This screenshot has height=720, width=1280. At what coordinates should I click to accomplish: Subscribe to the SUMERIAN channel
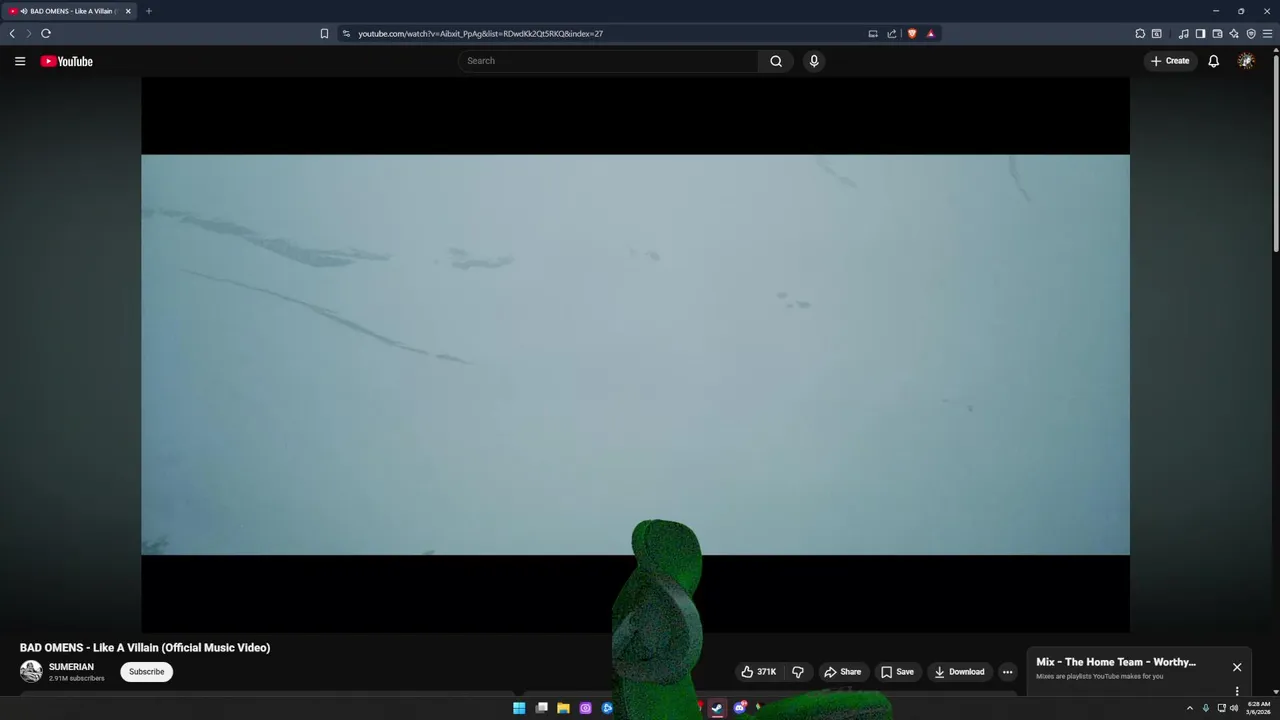tap(146, 672)
